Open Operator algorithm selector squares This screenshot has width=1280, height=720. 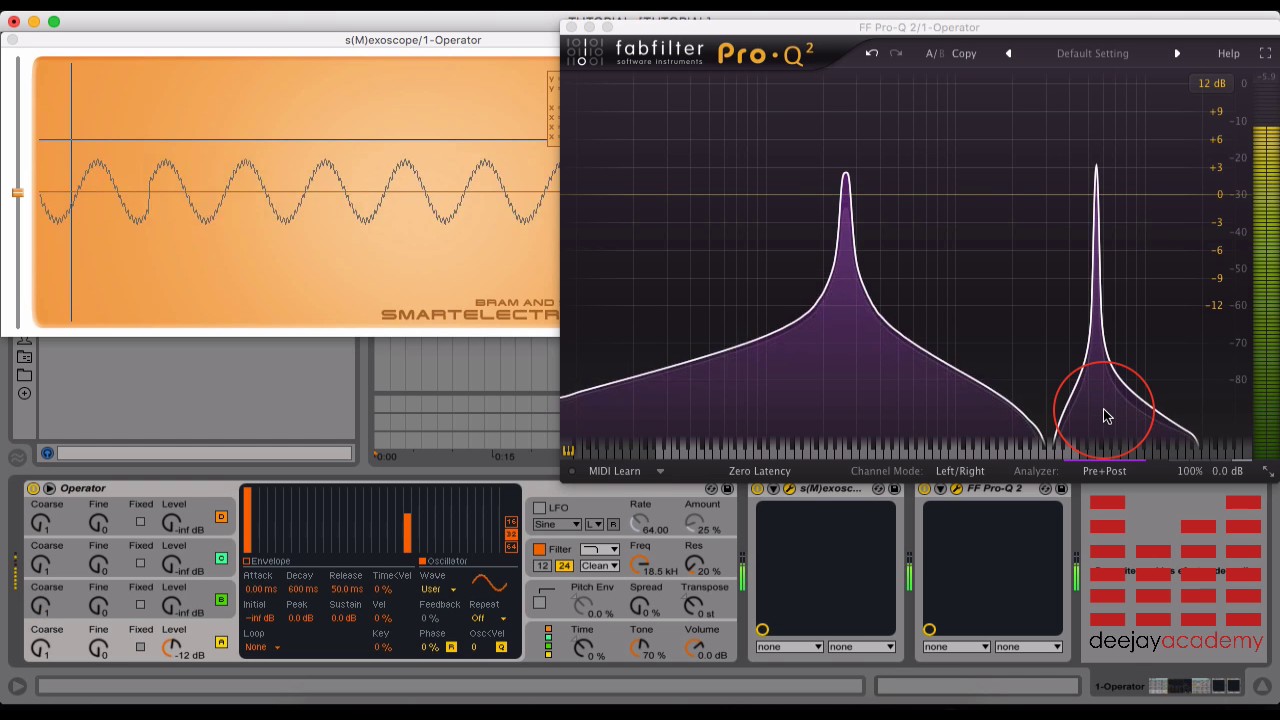[x=548, y=641]
